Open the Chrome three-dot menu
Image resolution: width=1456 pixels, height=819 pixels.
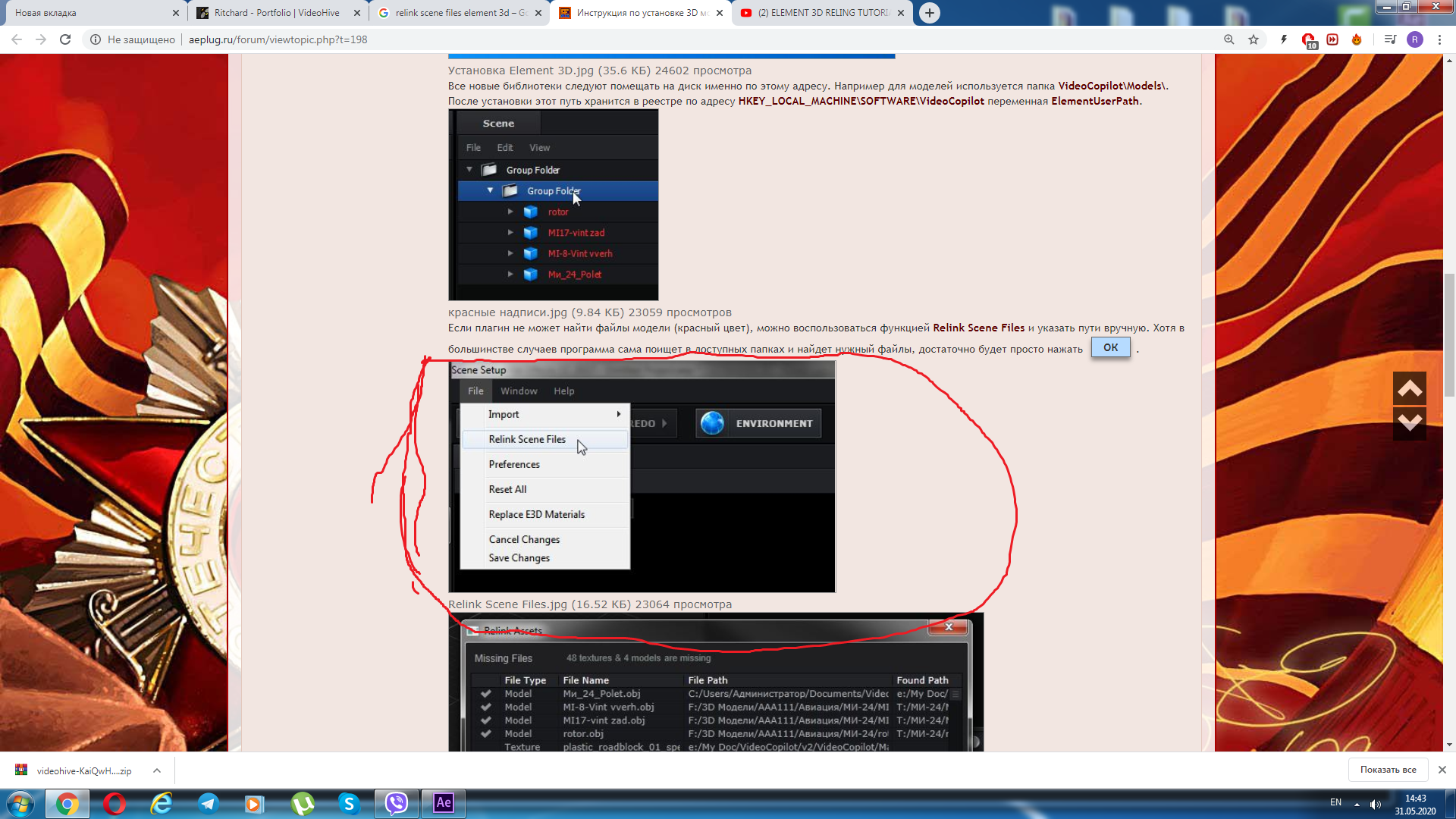(x=1439, y=39)
